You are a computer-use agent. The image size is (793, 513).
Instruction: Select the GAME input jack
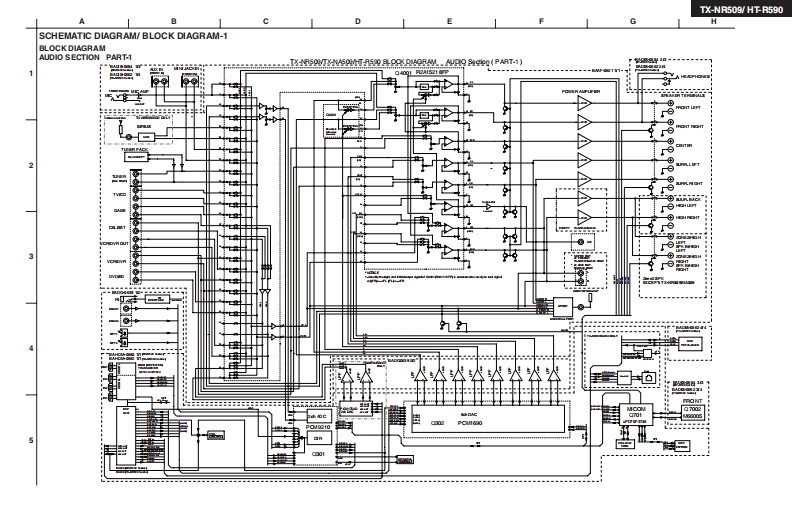(x=136, y=211)
